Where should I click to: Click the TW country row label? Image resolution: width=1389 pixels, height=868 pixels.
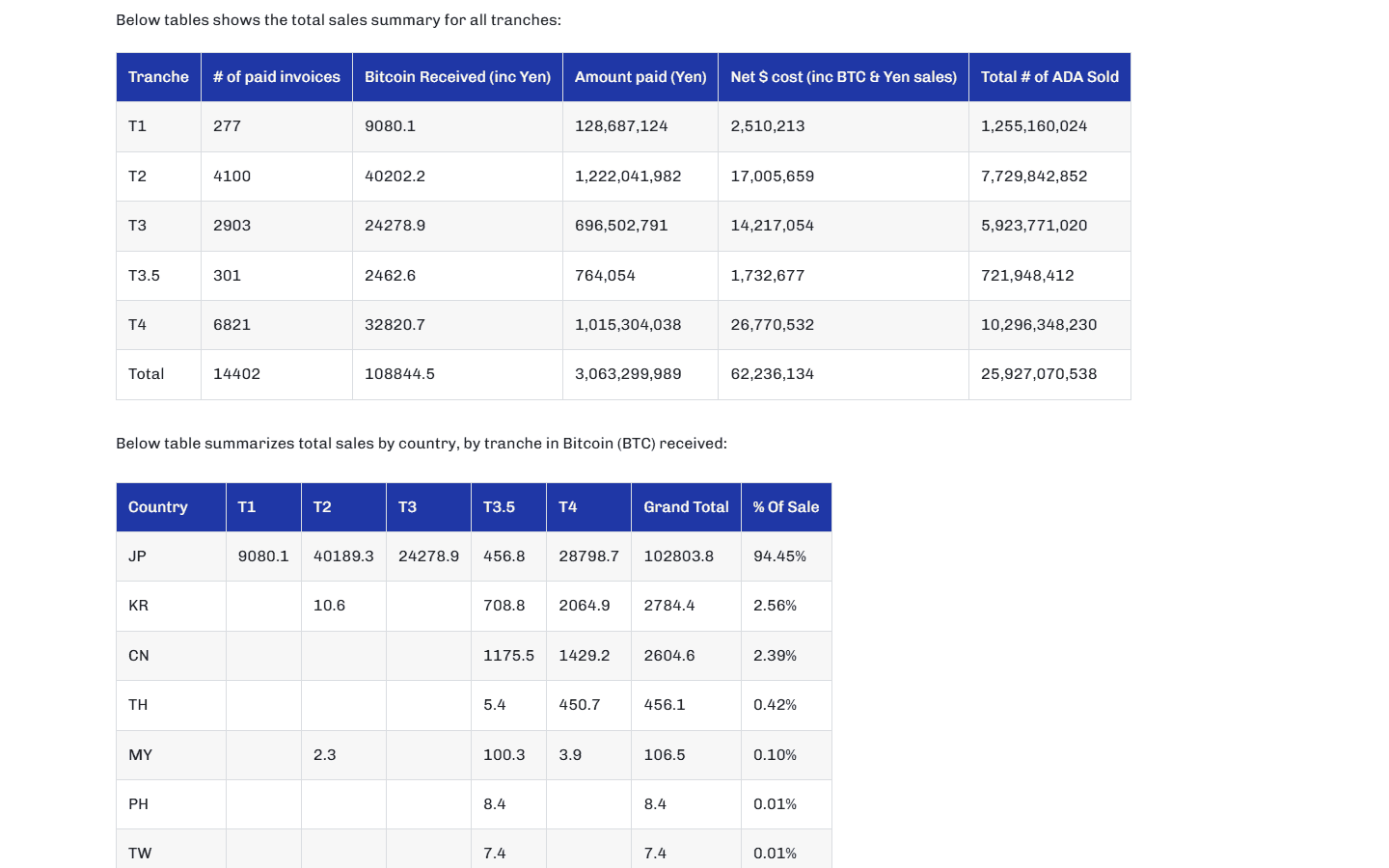point(140,854)
